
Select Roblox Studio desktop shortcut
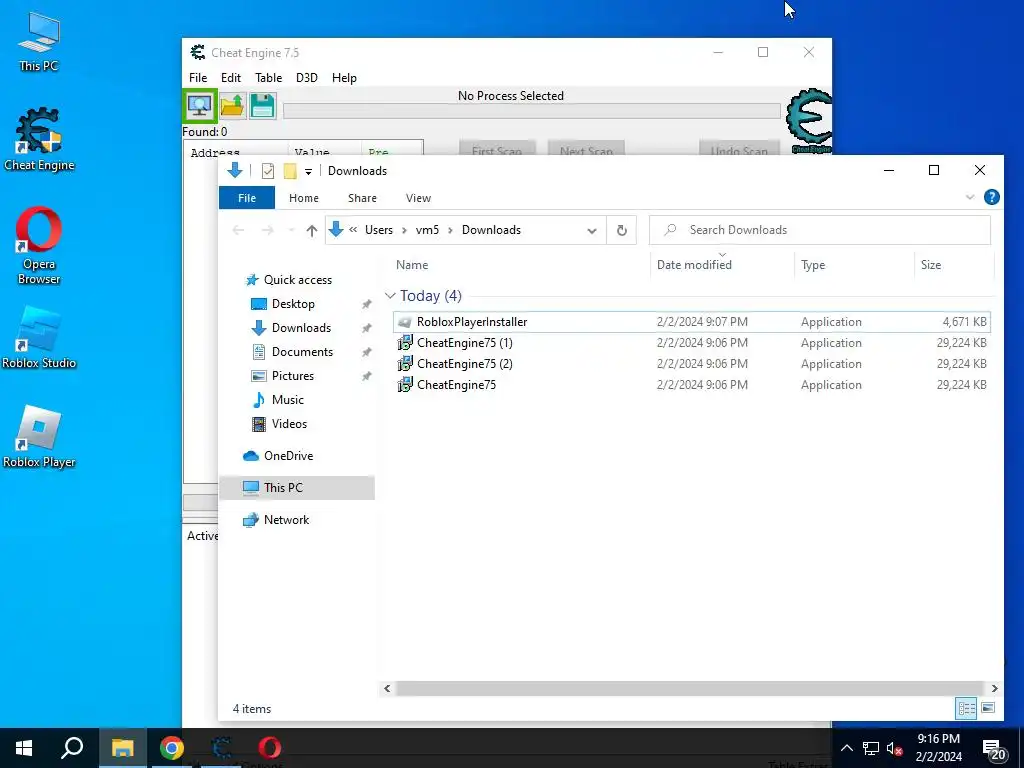coord(39,338)
